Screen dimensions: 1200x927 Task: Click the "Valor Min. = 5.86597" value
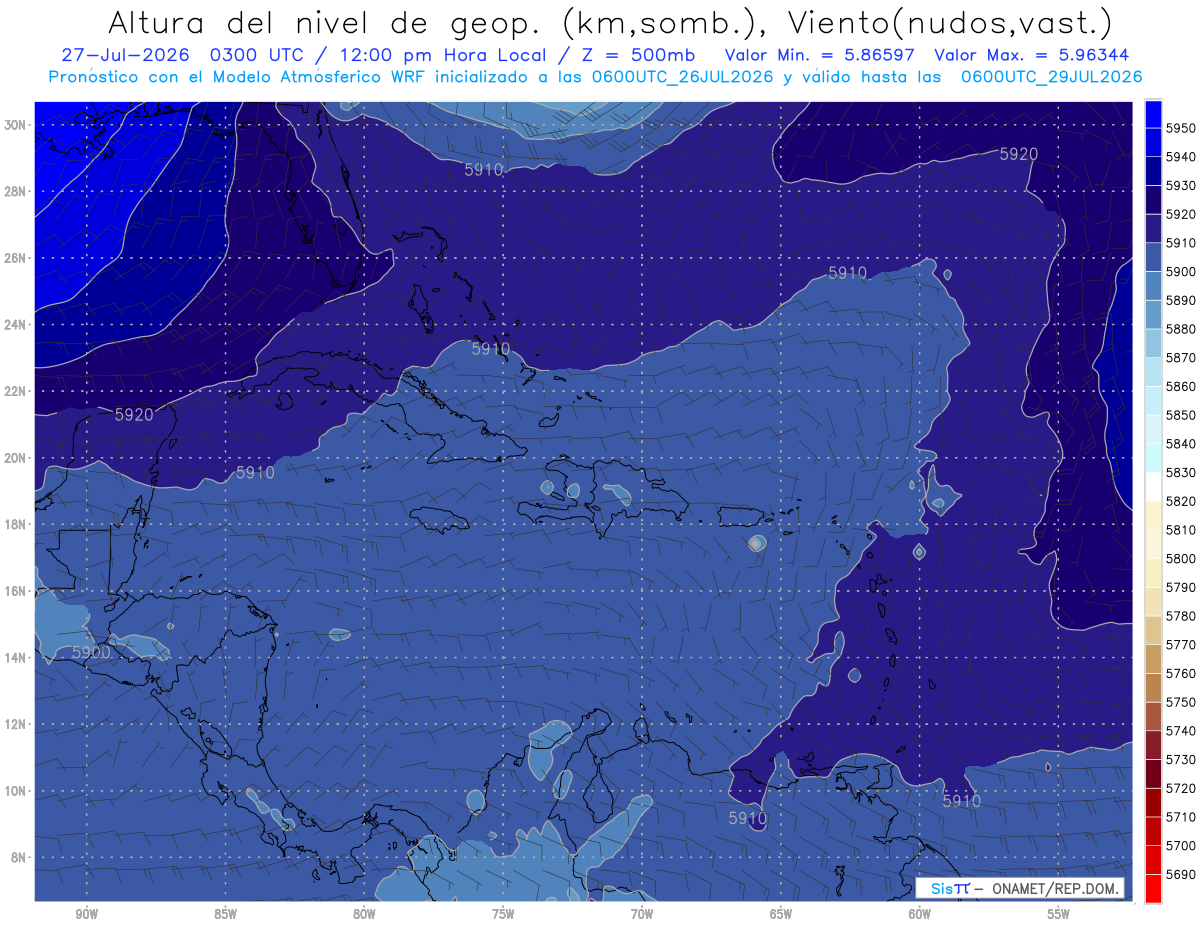pyautogui.click(x=820, y=55)
